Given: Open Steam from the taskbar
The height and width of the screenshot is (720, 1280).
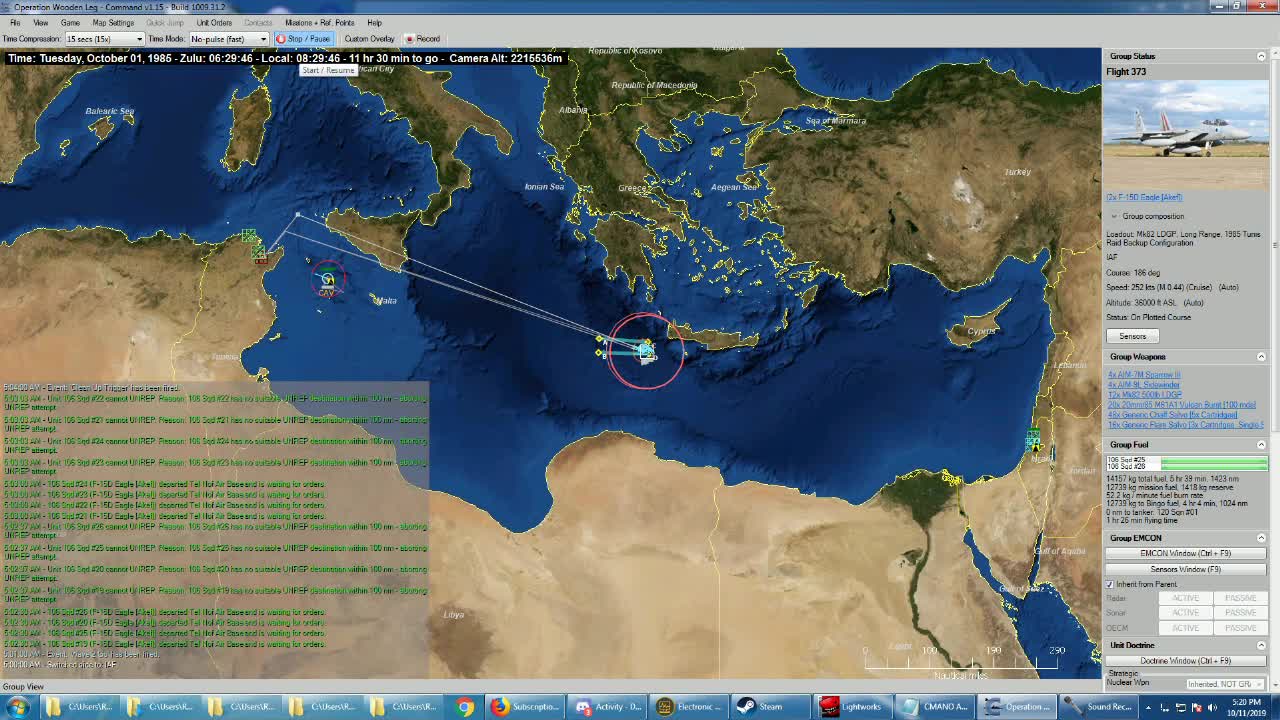Looking at the screenshot, I should [771, 707].
